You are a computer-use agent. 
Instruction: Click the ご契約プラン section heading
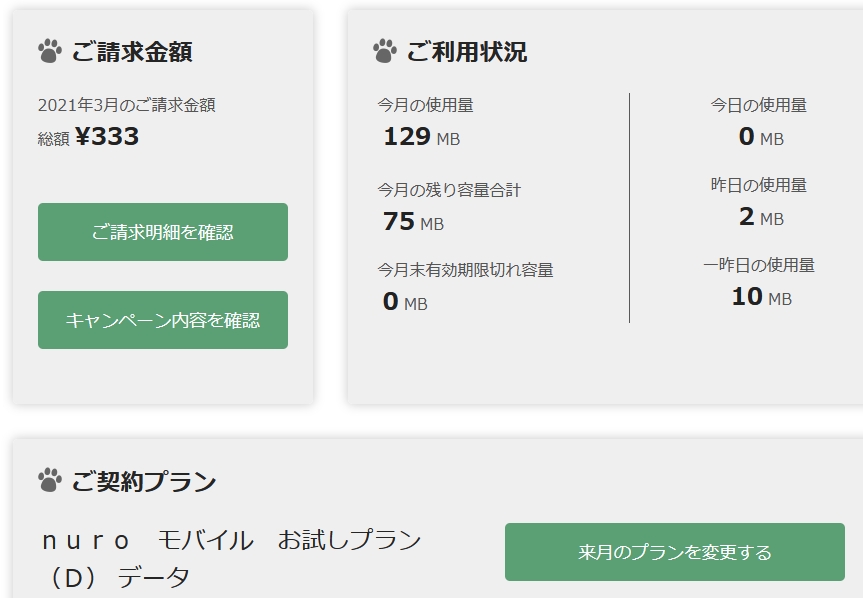[x=144, y=482]
